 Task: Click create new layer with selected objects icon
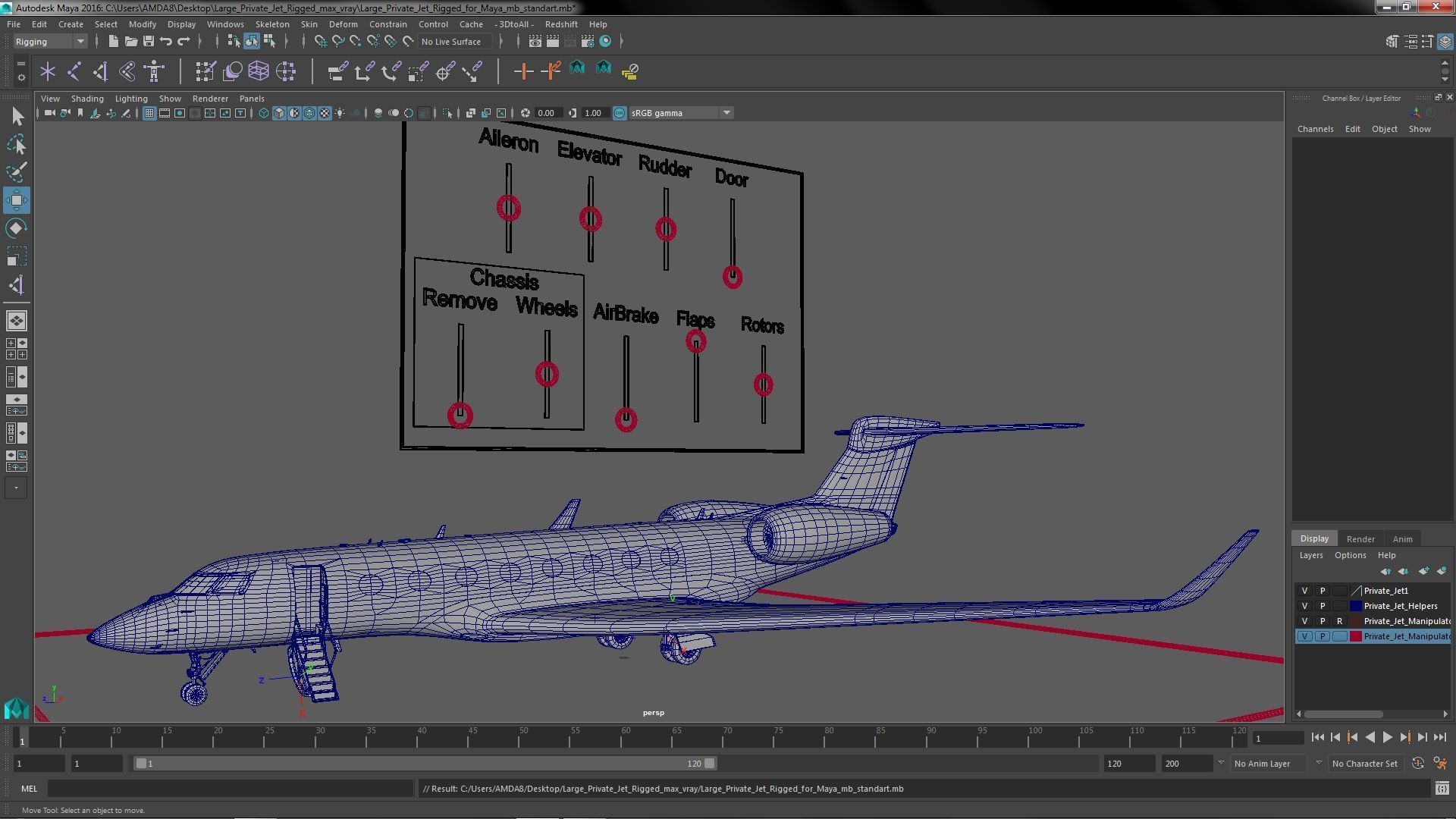click(x=1441, y=571)
